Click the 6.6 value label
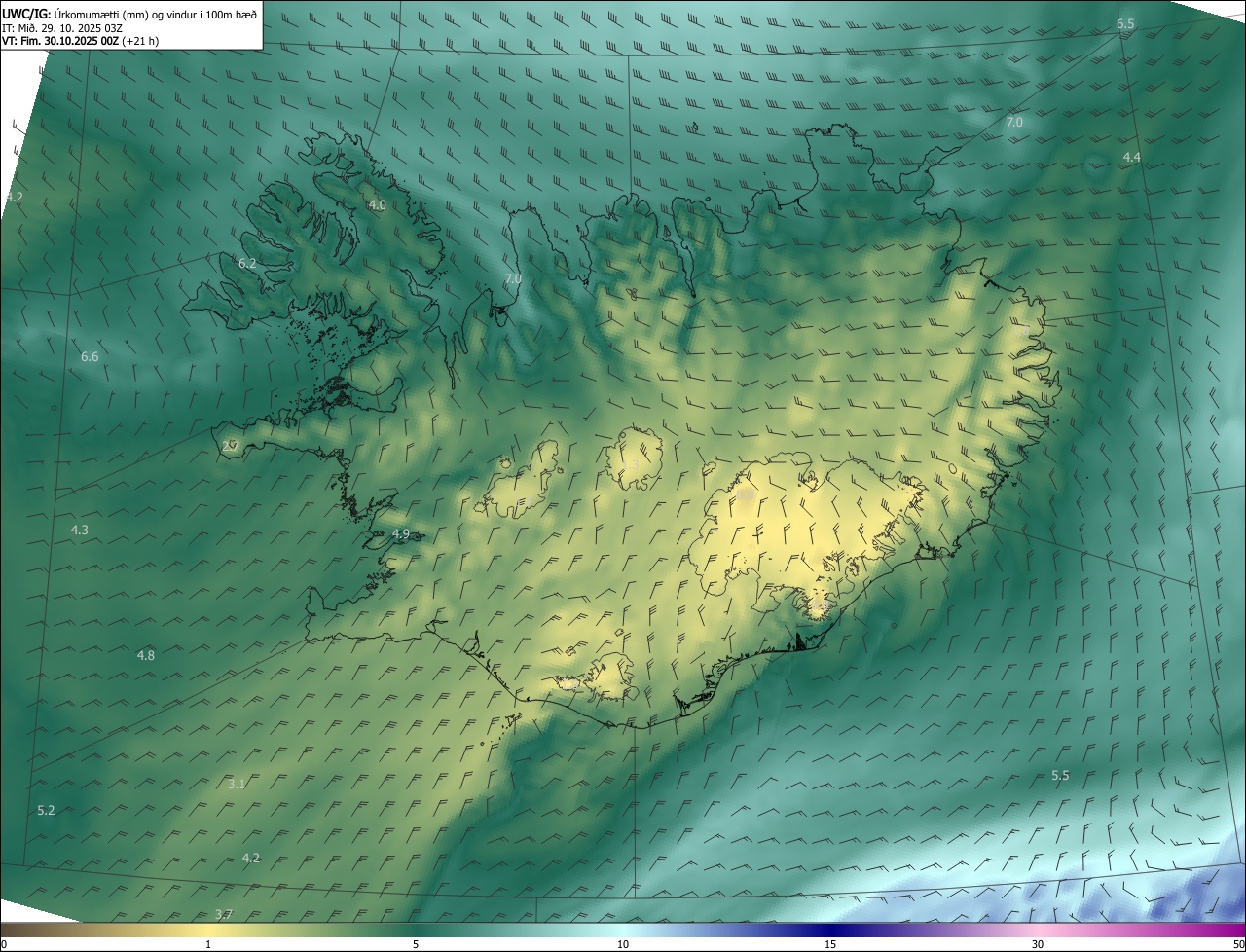Screen dimensions: 1246x952 point(90,356)
